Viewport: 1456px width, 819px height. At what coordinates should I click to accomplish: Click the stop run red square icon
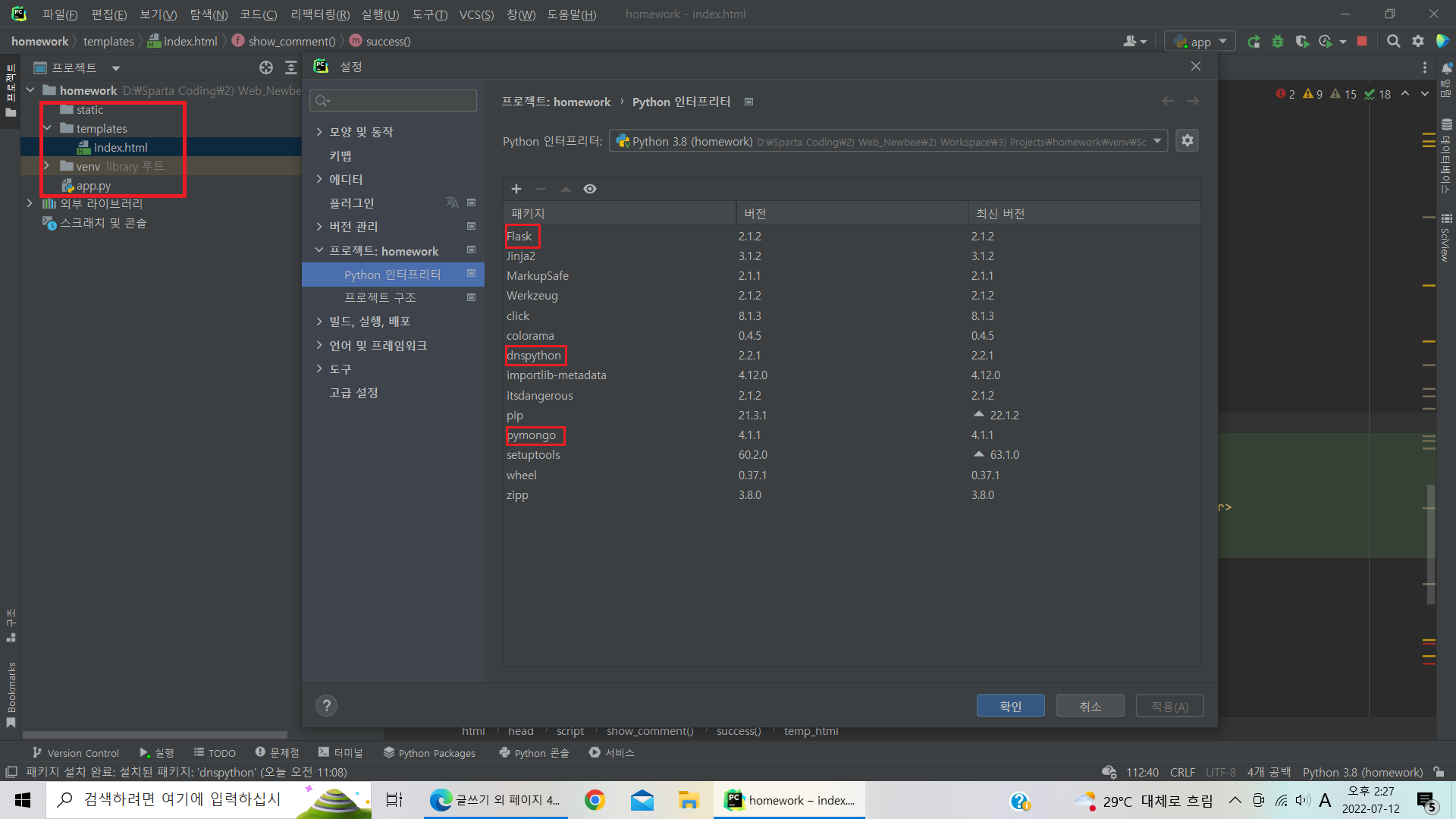coord(1362,42)
